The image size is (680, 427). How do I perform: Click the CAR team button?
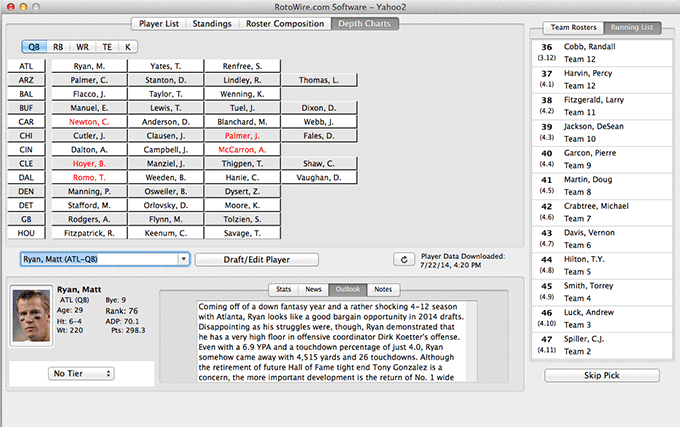click(26, 122)
